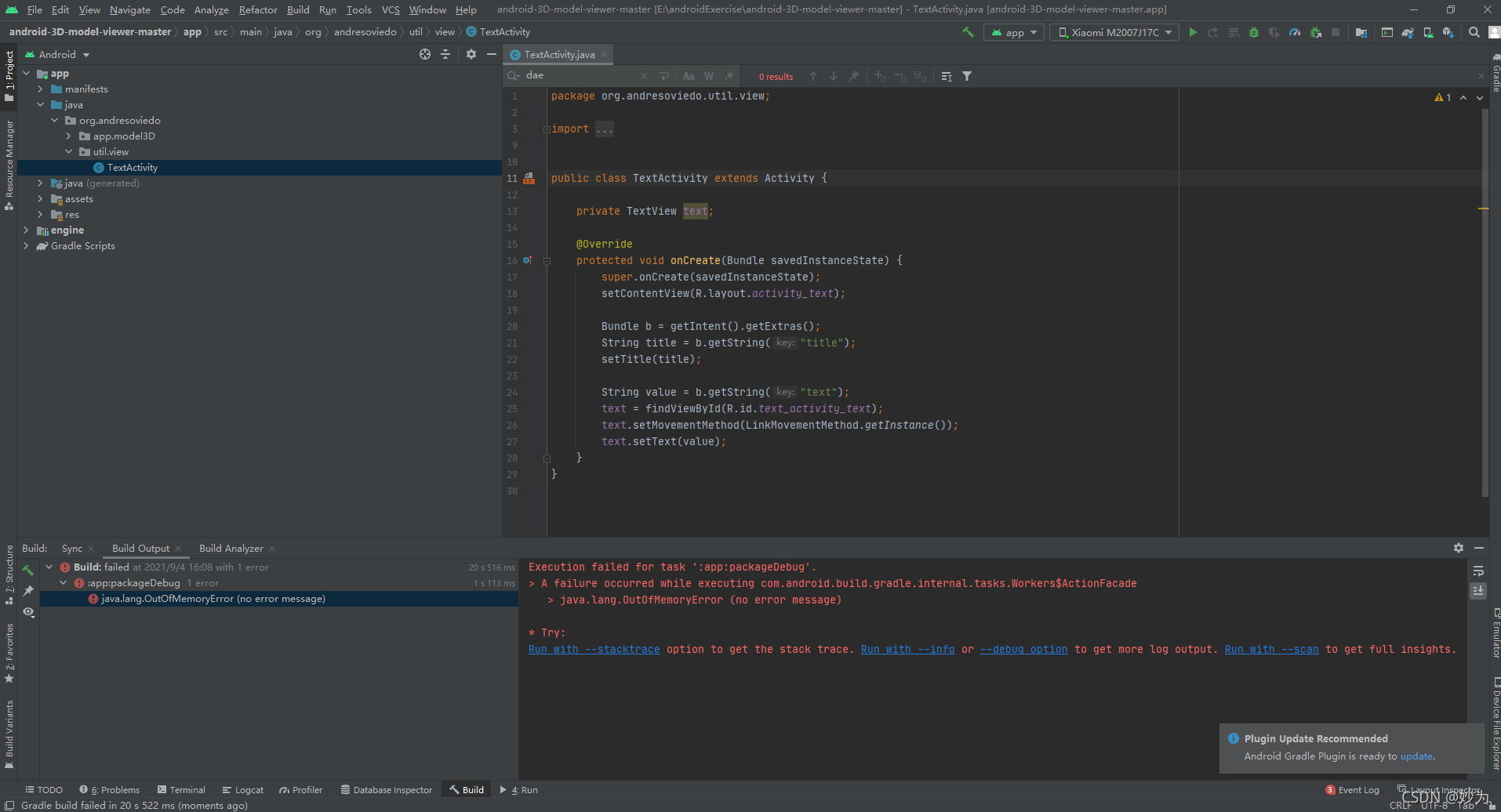Pin the Build tab with pin icon
The width and height of the screenshot is (1501, 812).
point(28,590)
